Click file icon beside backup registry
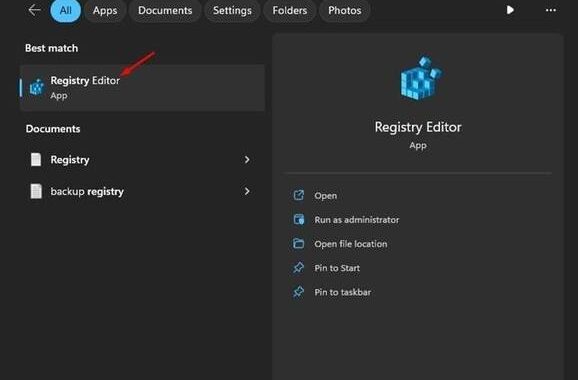The width and height of the screenshot is (578, 380). click(36, 191)
